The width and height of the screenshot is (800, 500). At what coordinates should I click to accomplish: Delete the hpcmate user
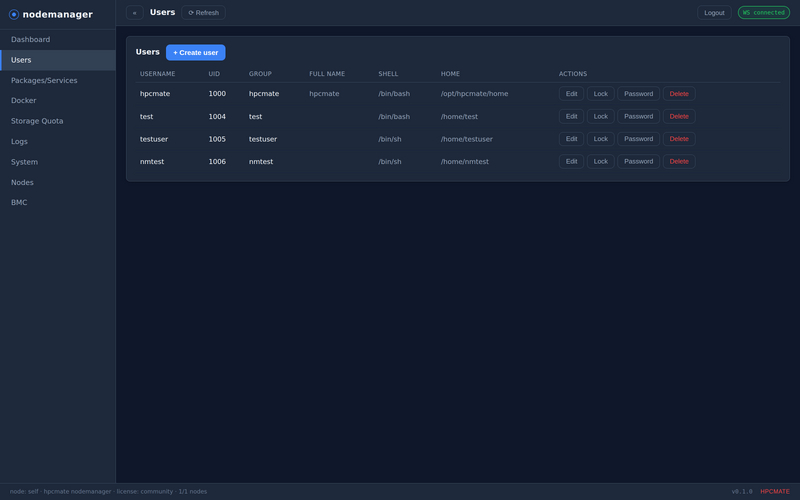(x=679, y=94)
